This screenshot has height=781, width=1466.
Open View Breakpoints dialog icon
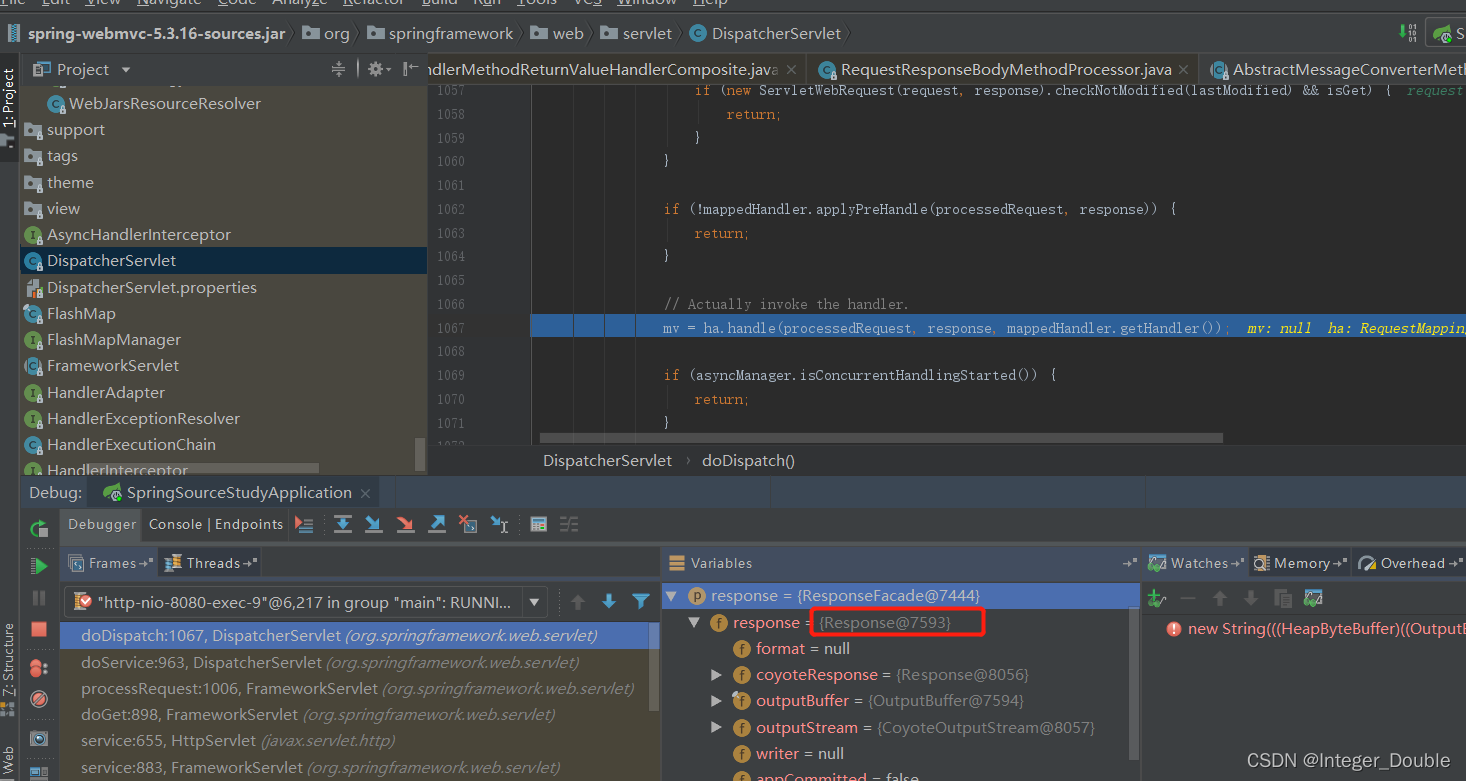[x=39, y=667]
